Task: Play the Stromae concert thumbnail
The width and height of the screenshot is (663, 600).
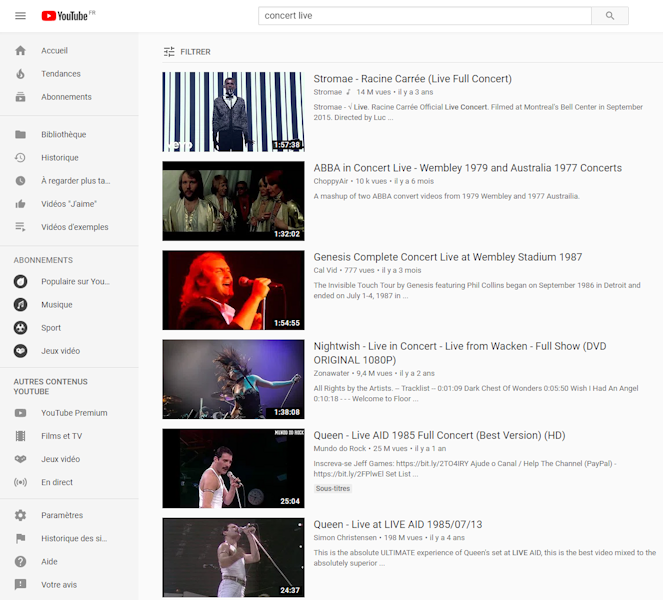Action: point(233,112)
